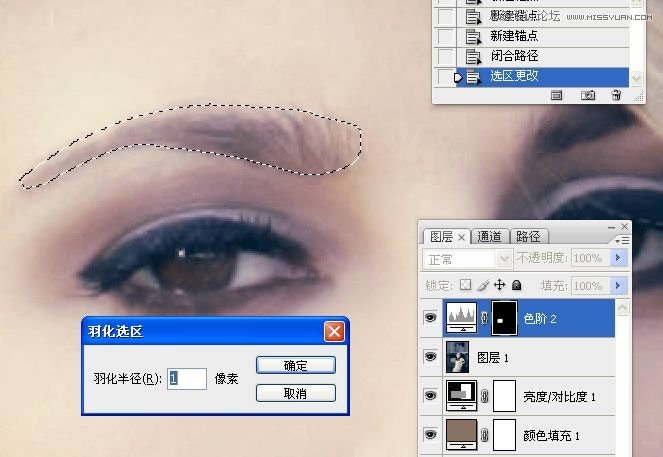663x457 pixels.
Task: Click the History panel trash icon
Action: tap(616, 95)
